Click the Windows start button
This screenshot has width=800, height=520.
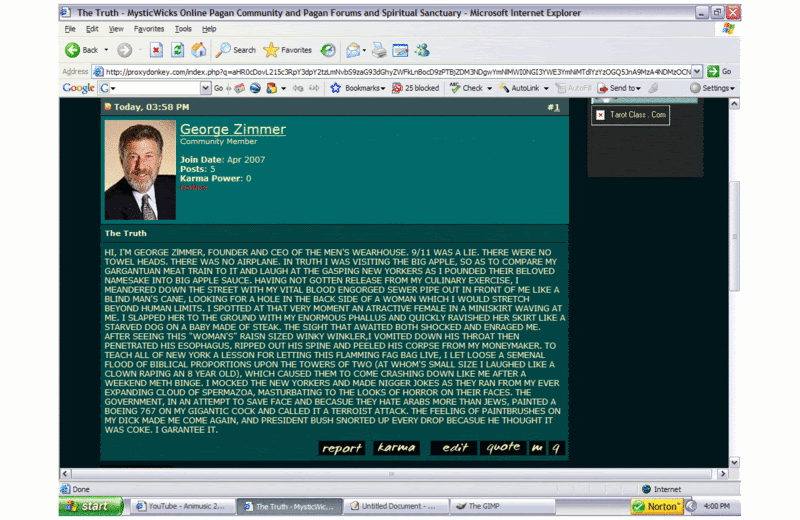click(x=91, y=506)
